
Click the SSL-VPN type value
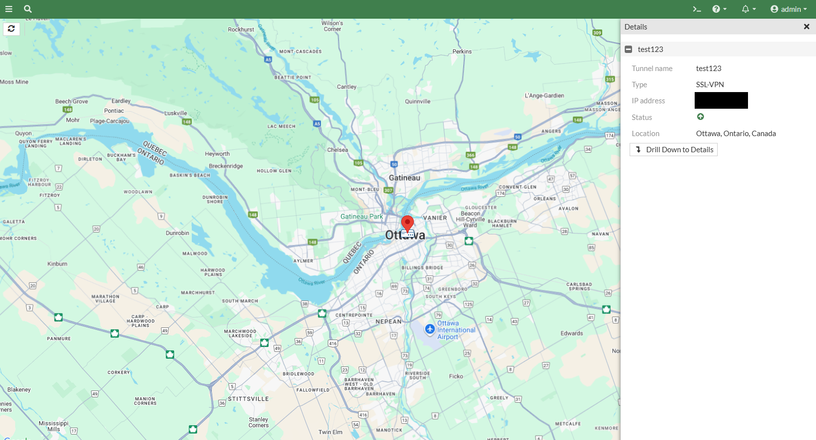pos(710,84)
